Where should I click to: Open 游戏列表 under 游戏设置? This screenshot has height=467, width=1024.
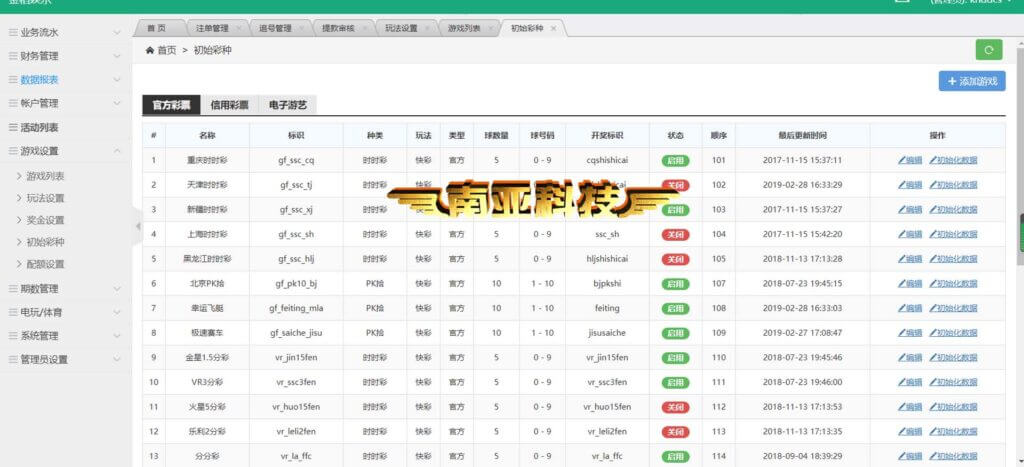click(x=45, y=176)
